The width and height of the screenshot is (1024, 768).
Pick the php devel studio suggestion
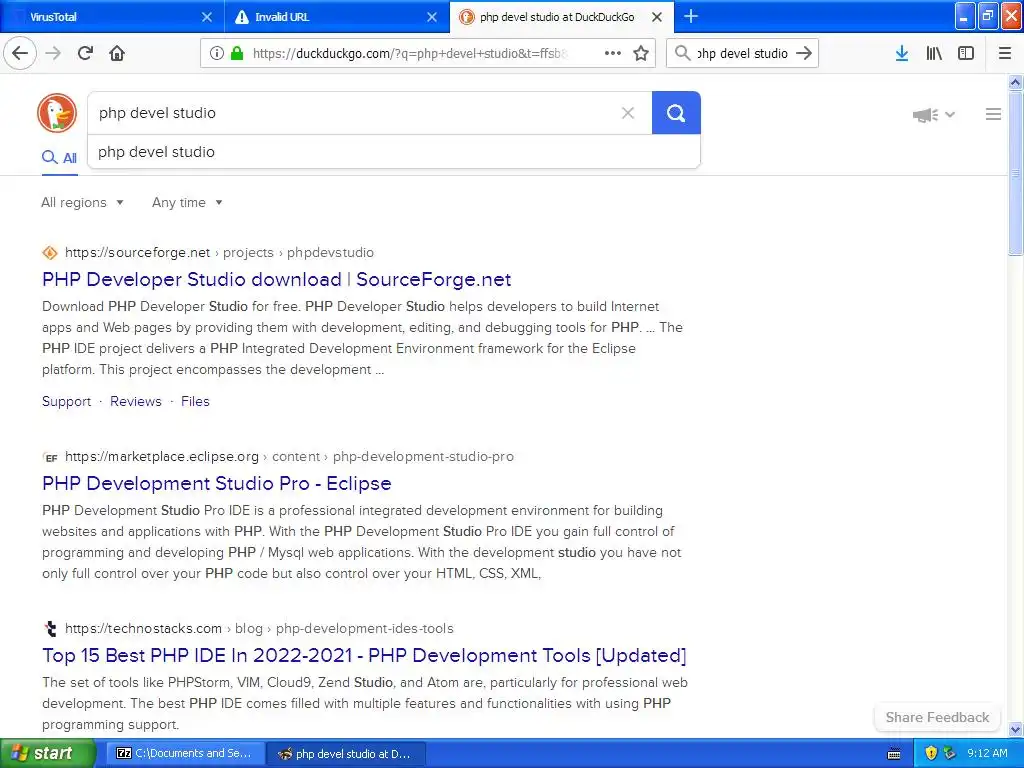pos(394,152)
